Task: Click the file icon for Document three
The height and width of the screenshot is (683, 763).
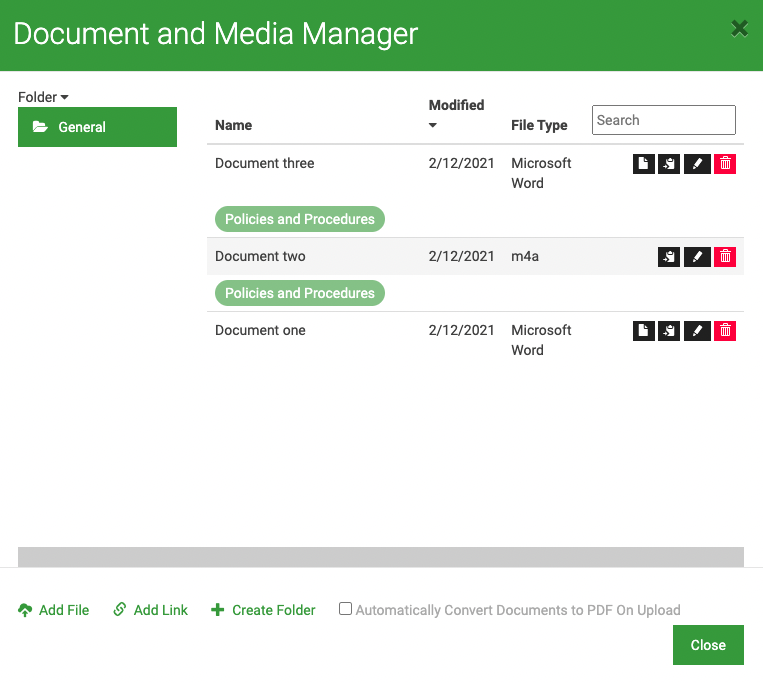Action: pyautogui.click(x=643, y=163)
